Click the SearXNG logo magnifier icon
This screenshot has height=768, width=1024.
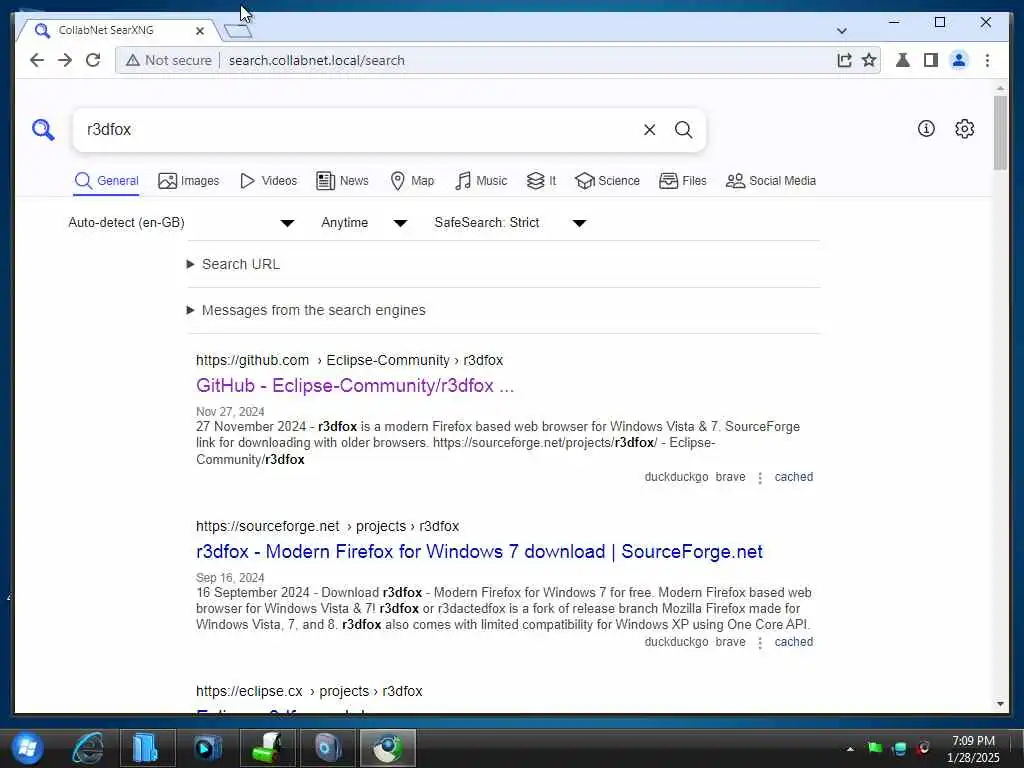(x=43, y=129)
